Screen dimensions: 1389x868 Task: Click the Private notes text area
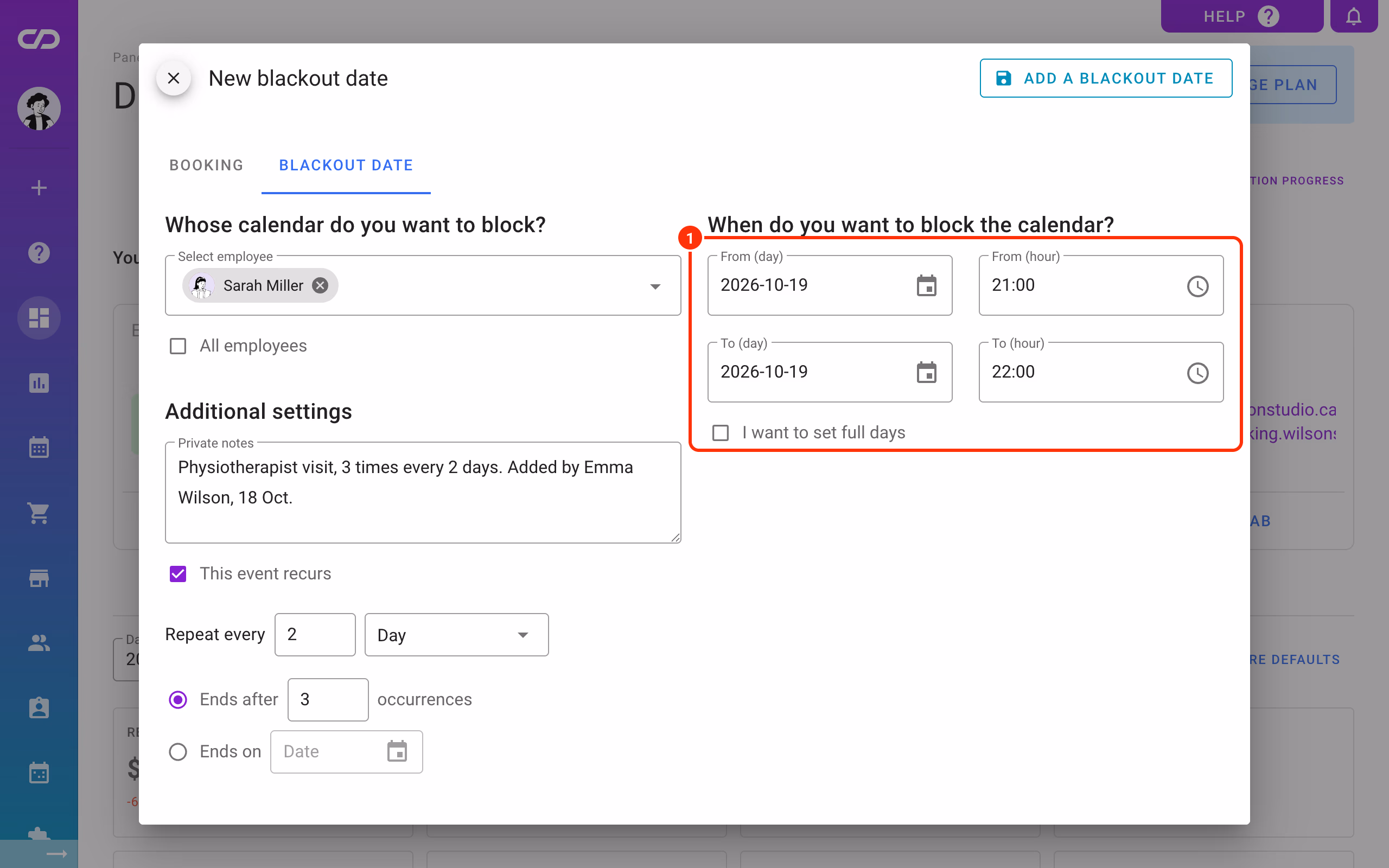423,492
